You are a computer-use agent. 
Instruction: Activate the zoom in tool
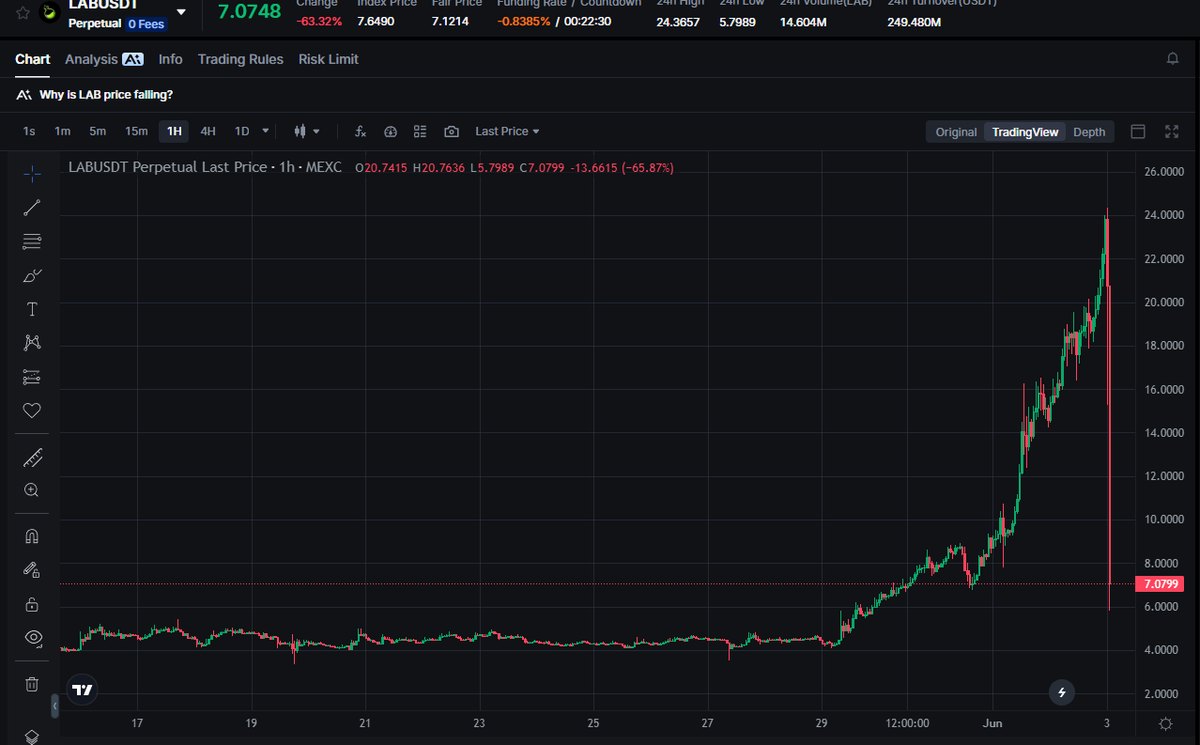32,490
